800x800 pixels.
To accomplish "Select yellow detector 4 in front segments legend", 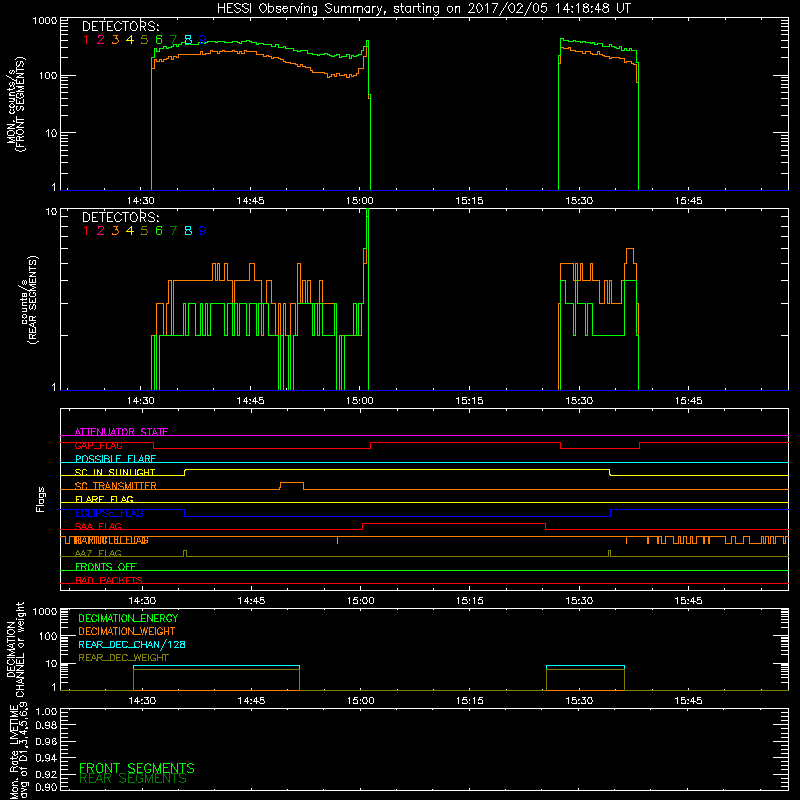I will [x=130, y=40].
